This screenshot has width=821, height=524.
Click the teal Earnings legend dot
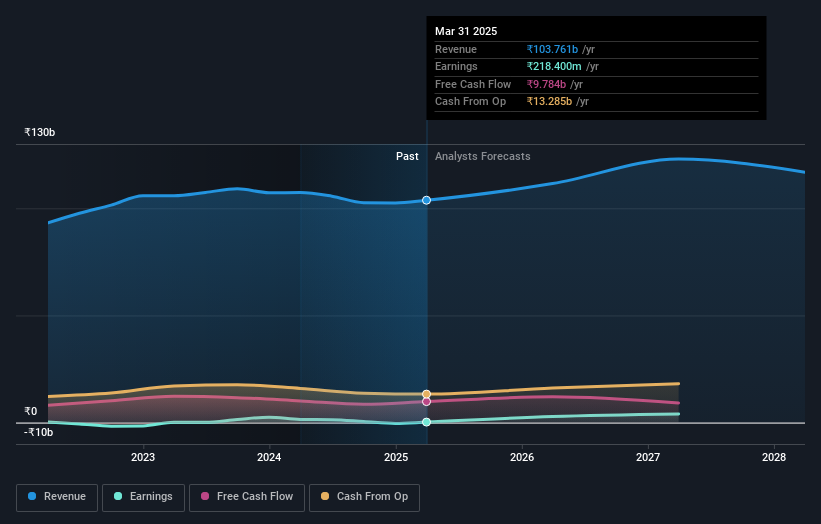pos(118,496)
